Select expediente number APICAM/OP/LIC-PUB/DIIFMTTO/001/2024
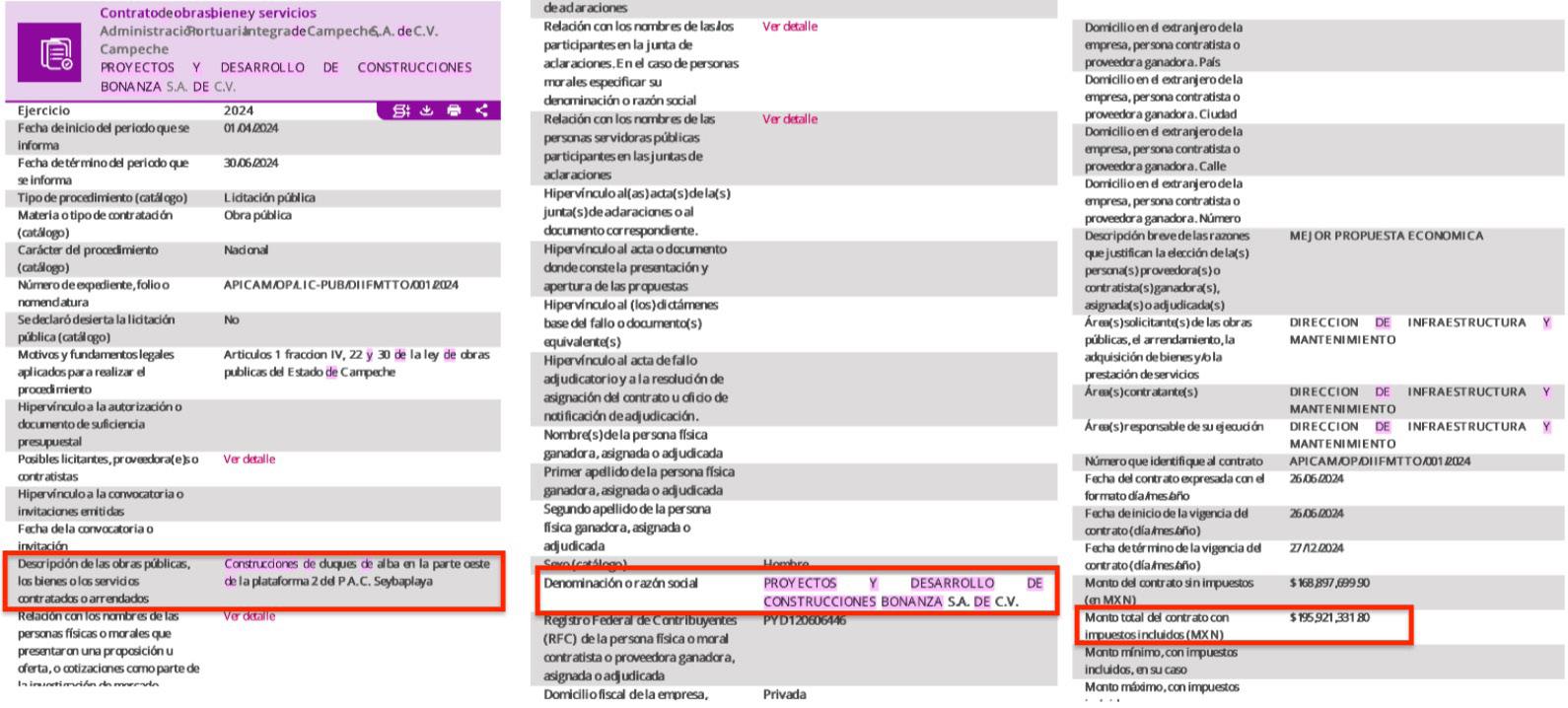 pyautogui.click(x=341, y=285)
